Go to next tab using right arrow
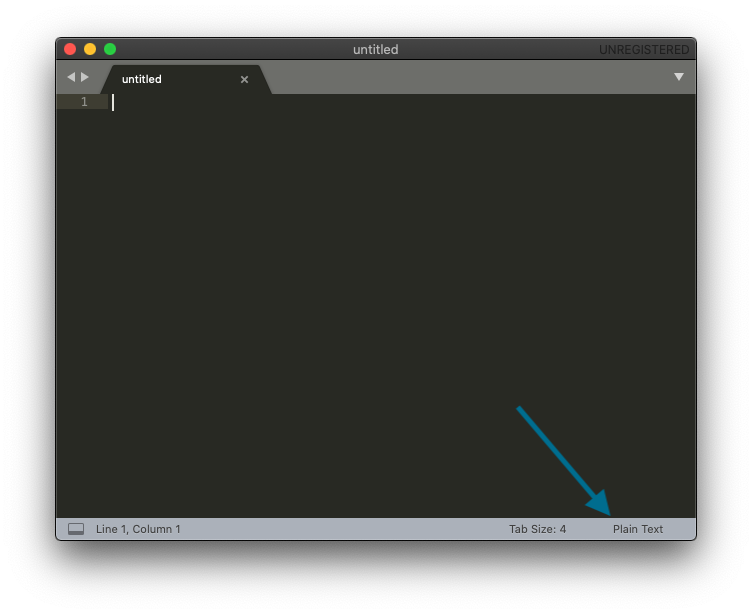This screenshot has width=752, height=614. [x=85, y=77]
